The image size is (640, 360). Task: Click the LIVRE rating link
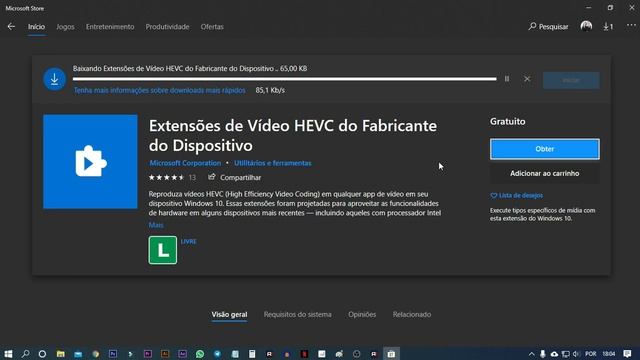pyautogui.click(x=189, y=242)
